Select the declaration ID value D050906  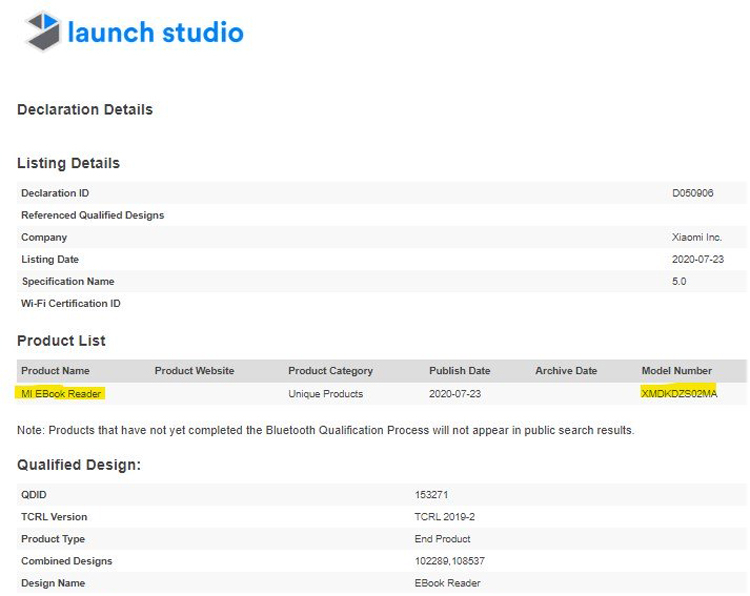click(x=693, y=193)
